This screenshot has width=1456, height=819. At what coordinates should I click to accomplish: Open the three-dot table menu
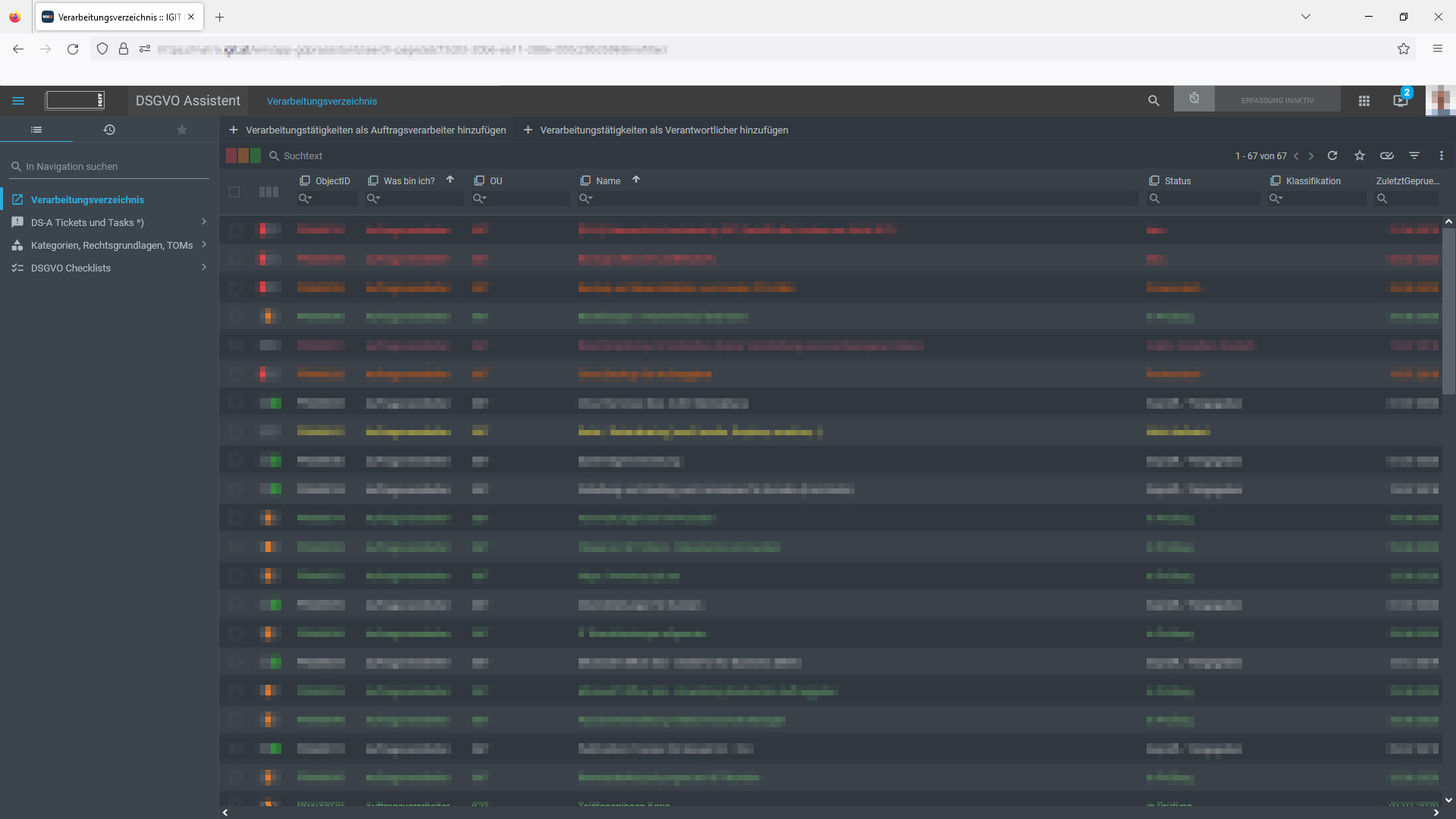[1442, 155]
